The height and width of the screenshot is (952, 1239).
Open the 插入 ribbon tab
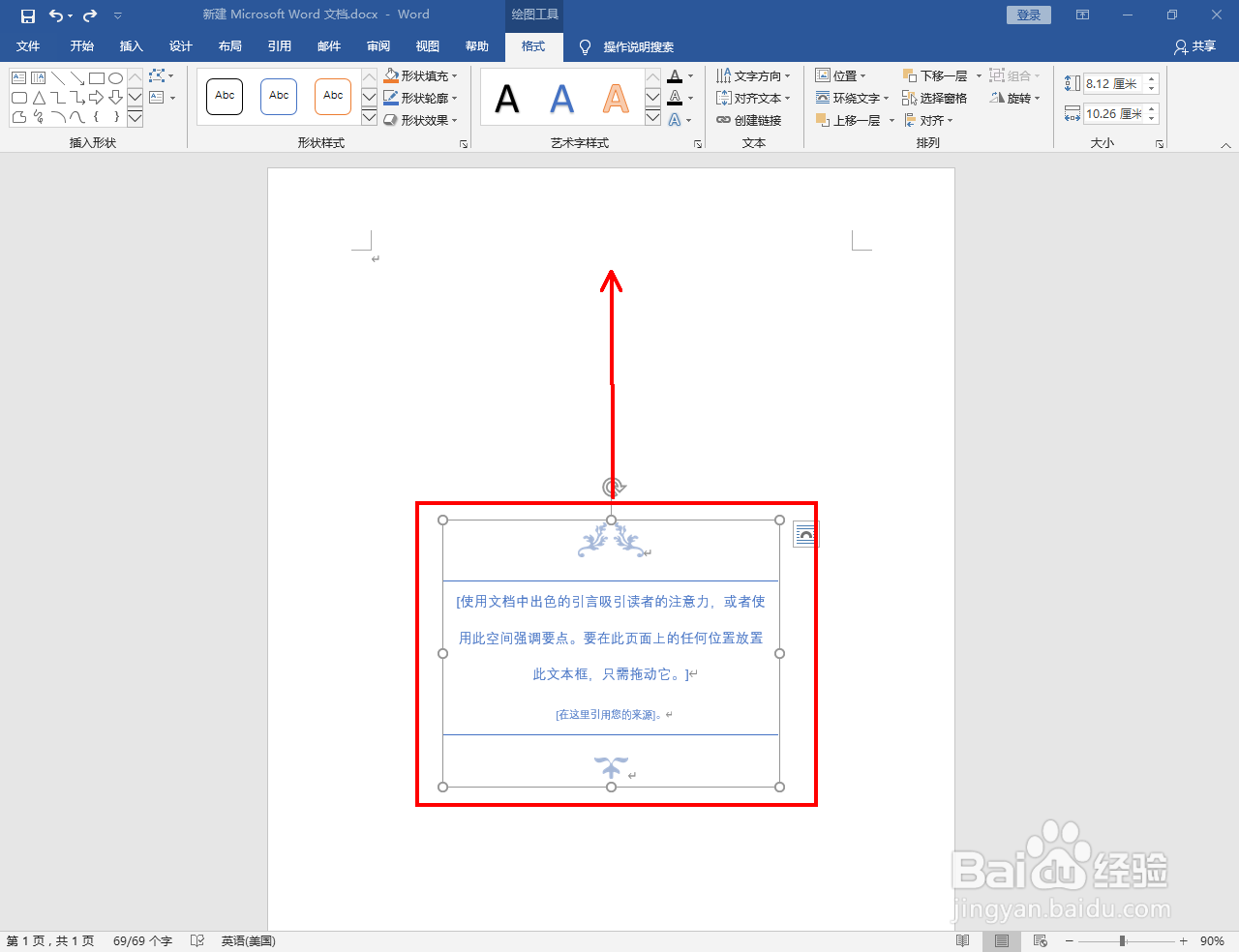tap(131, 45)
